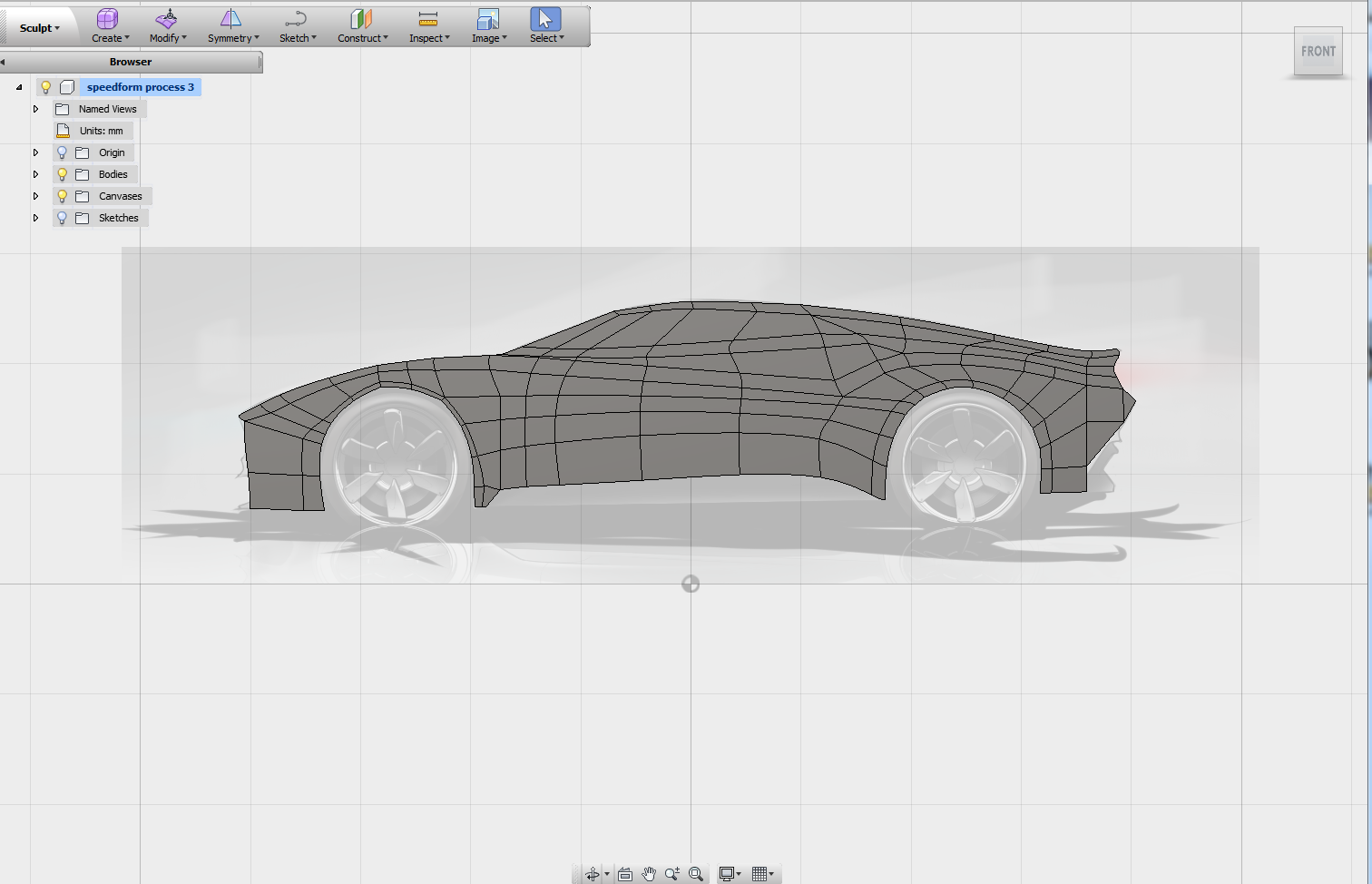Expand the Canvases folder
This screenshot has height=884, width=1372.
pyautogui.click(x=35, y=195)
